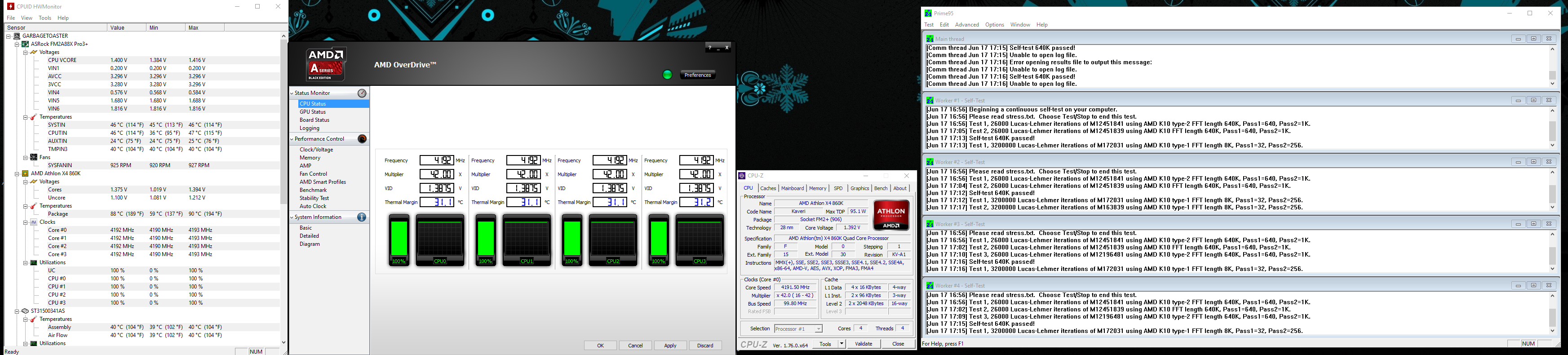Click the Fans icon under ASRock board
1568x355 pixels.
point(34,157)
